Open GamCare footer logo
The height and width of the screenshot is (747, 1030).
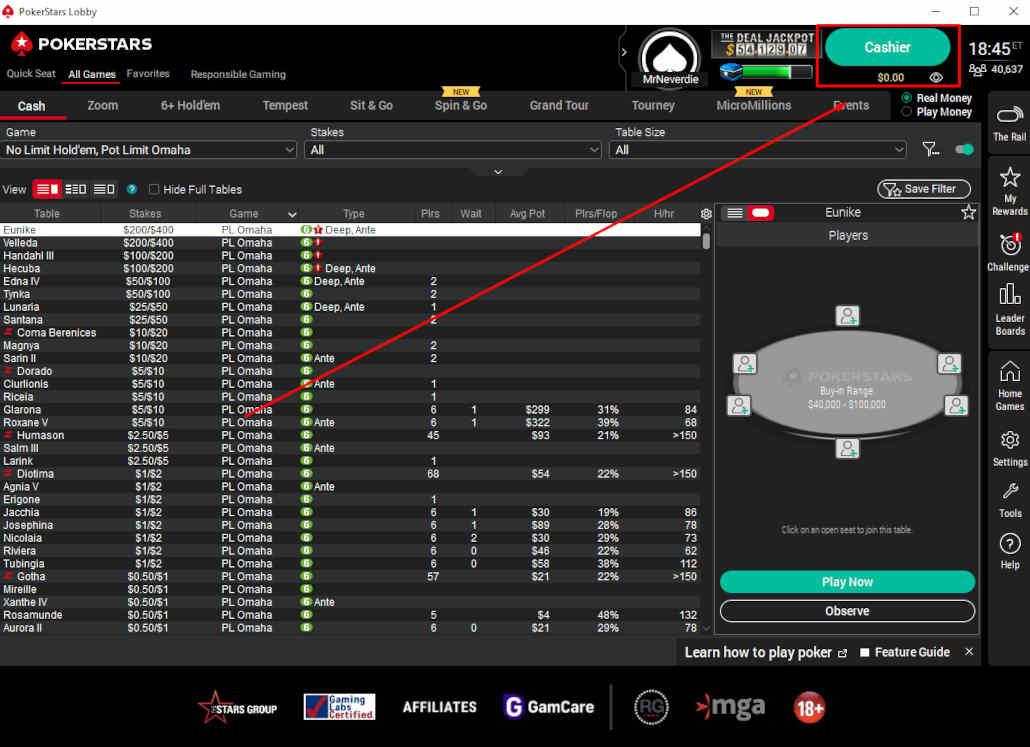[x=549, y=707]
